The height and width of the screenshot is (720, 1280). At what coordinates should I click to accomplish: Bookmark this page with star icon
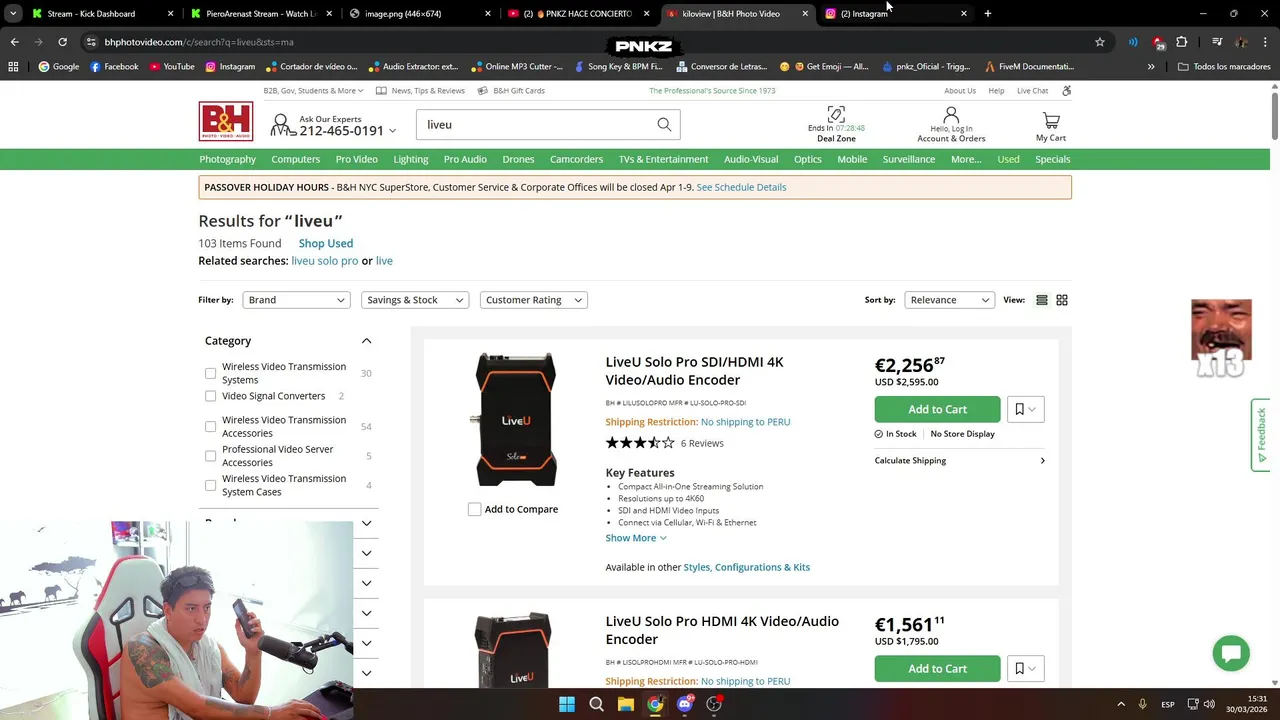(1100, 42)
